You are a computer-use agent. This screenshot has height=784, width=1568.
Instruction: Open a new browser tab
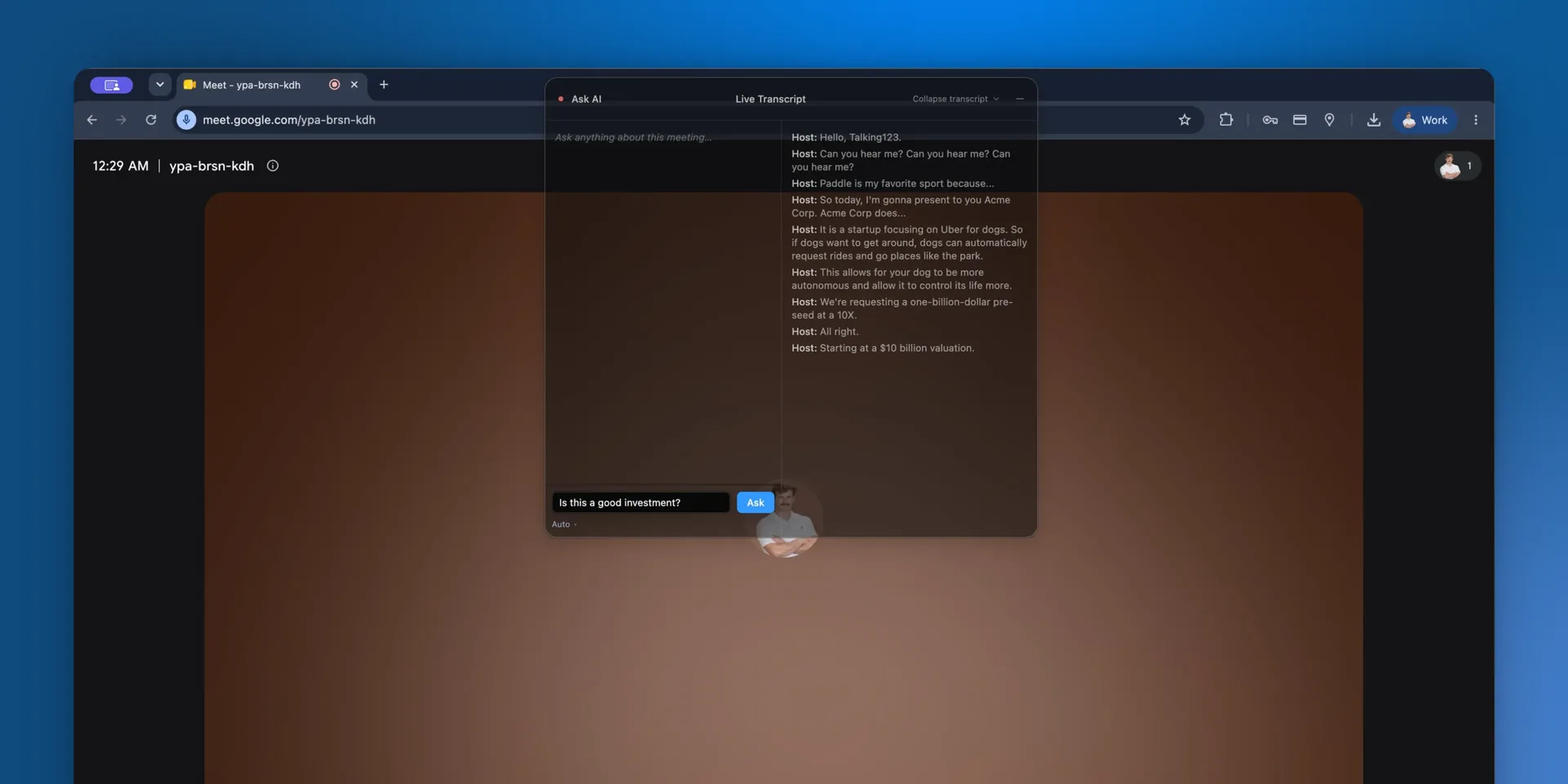click(384, 84)
